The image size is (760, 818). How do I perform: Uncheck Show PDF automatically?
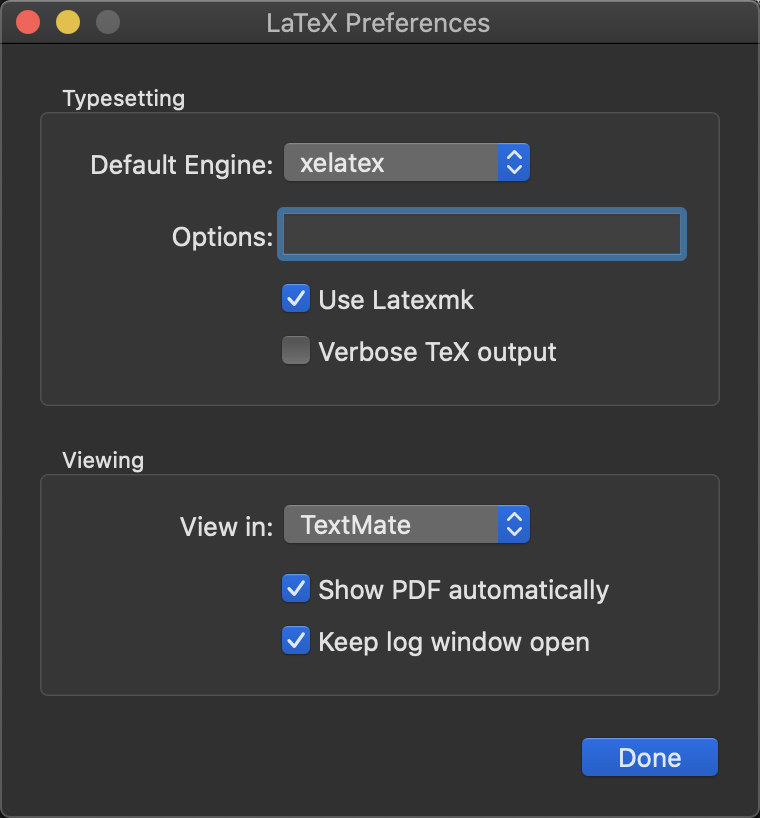[x=296, y=589]
